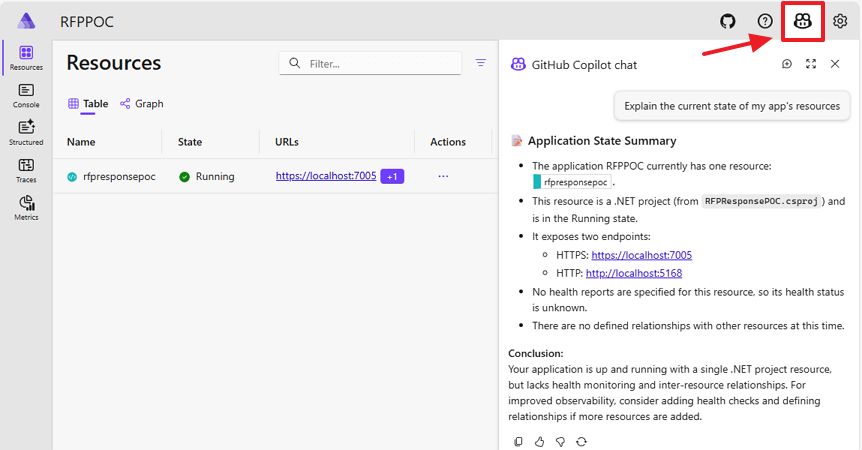Image resolution: width=862 pixels, height=450 pixels.
Task: Toggle the GitHub Copilot chat header button
Action: click(803, 21)
